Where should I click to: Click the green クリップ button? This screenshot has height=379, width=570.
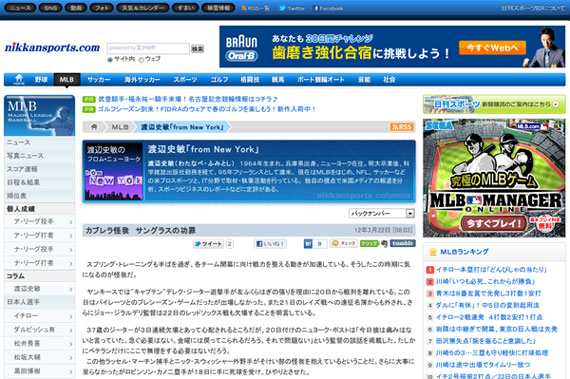(369, 243)
